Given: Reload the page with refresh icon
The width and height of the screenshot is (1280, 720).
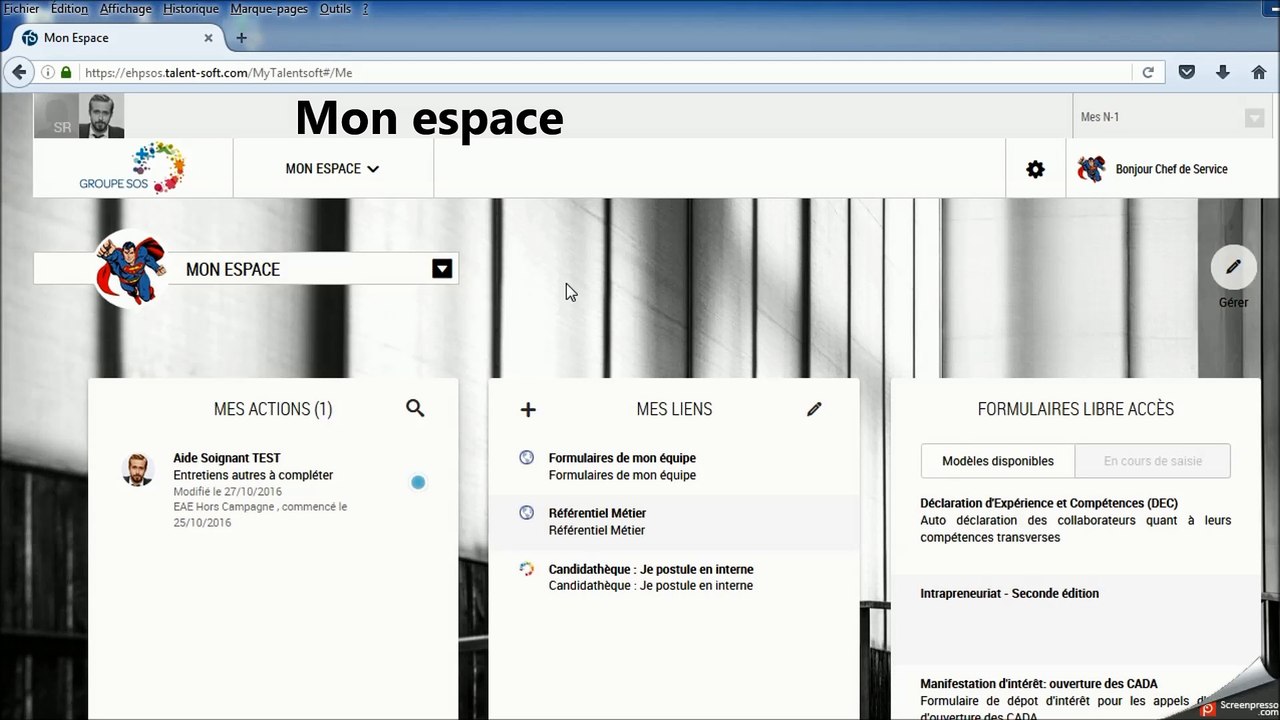Looking at the screenshot, I should 1148,72.
